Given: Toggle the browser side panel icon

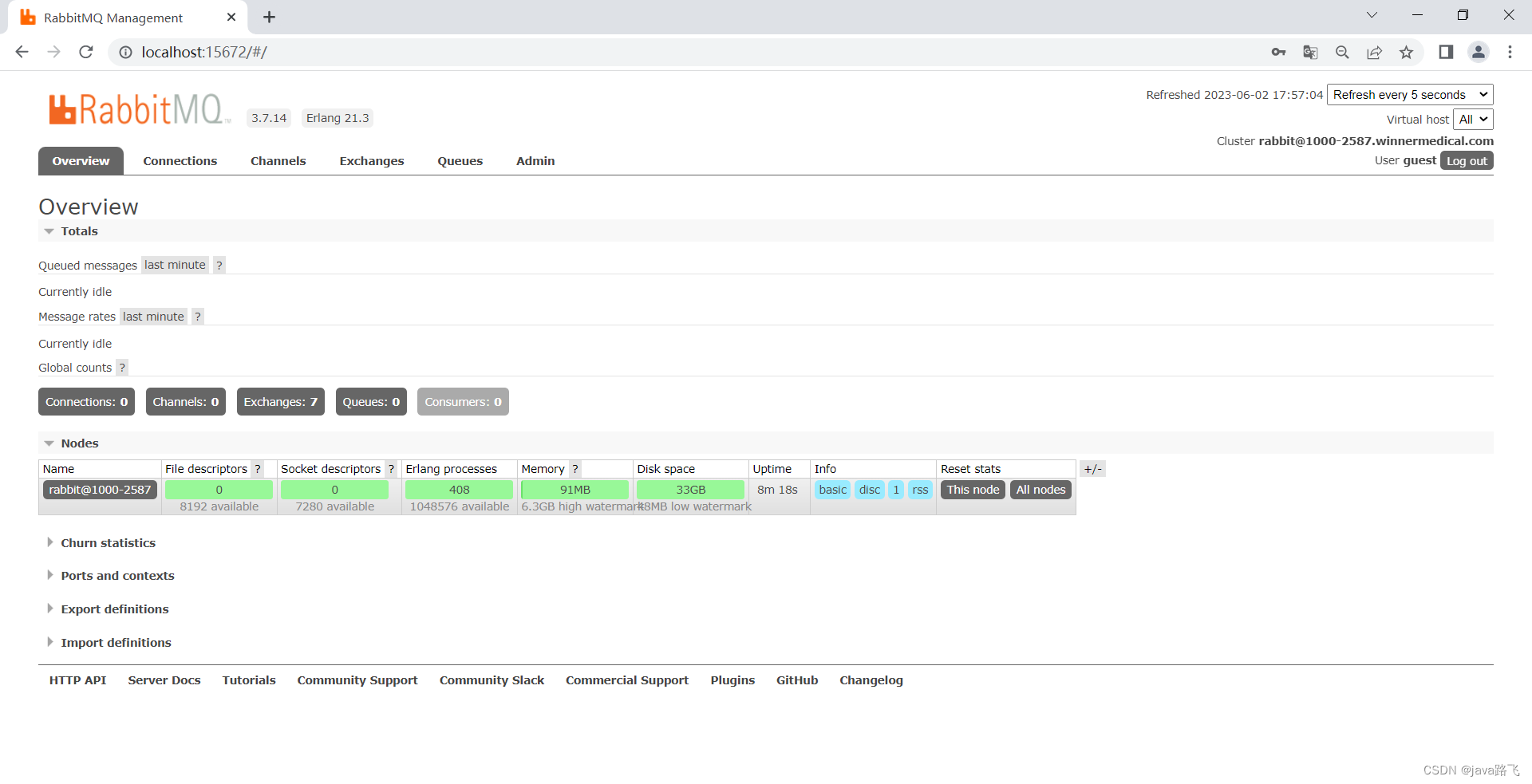Looking at the screenshot, I should [1446, 52].
